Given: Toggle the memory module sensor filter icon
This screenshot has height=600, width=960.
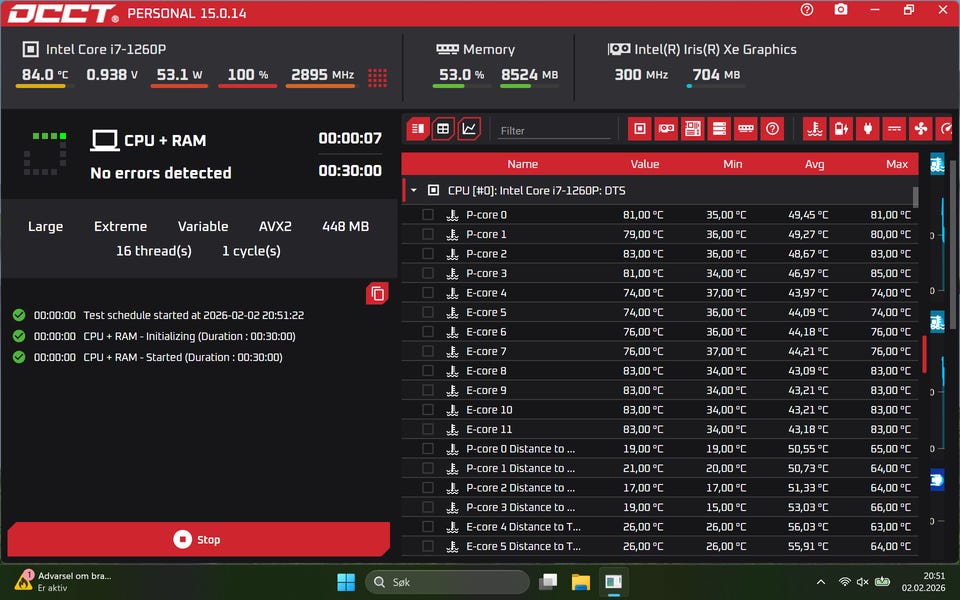Looking at the screenshot, I should (x=746, y=129).
